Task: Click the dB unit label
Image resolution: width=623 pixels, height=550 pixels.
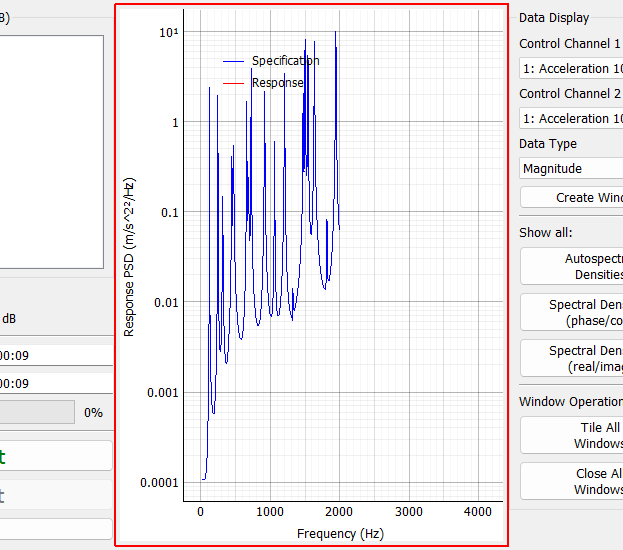Action: [9, 319]
